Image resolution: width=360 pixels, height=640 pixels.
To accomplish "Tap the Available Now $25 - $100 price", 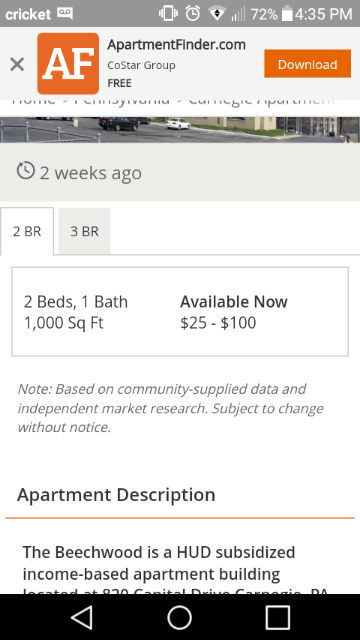I will [x=234, y=312].
